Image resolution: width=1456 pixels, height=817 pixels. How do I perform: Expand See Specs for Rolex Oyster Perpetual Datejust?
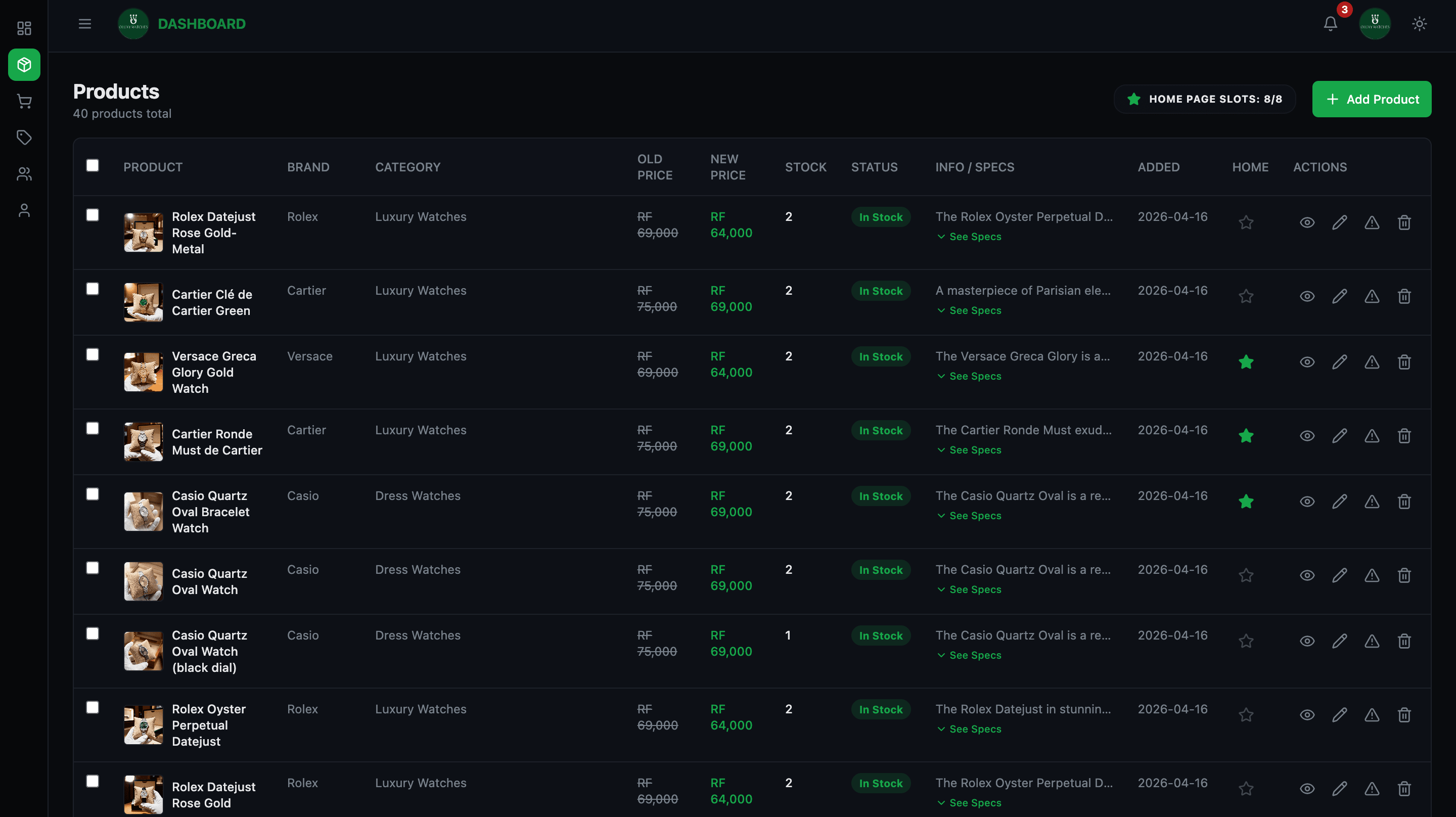pyautogui.click(x=968, y=729)
